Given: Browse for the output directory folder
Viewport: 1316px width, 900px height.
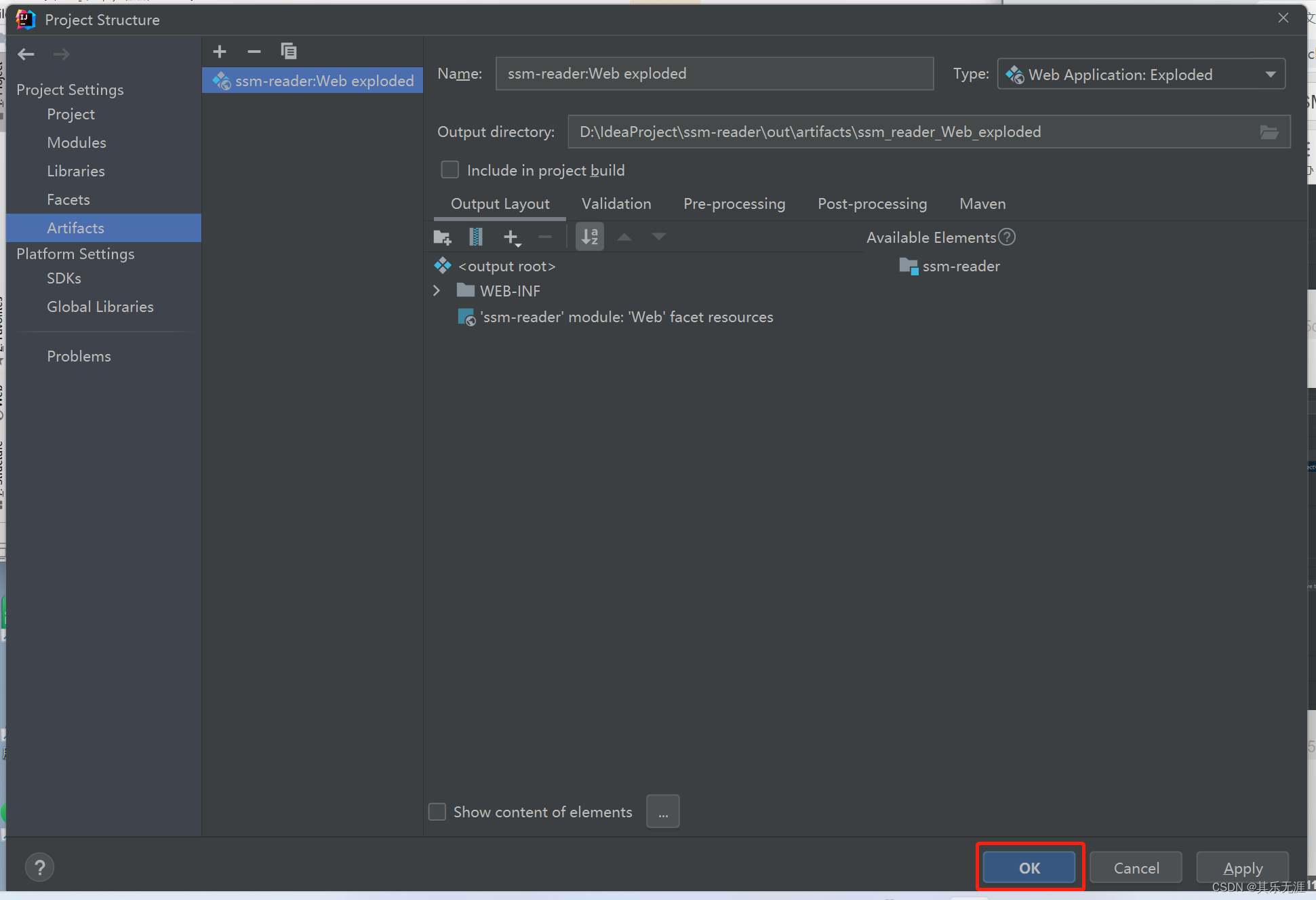Looking at the screenshot, I should pos(1269,132).
